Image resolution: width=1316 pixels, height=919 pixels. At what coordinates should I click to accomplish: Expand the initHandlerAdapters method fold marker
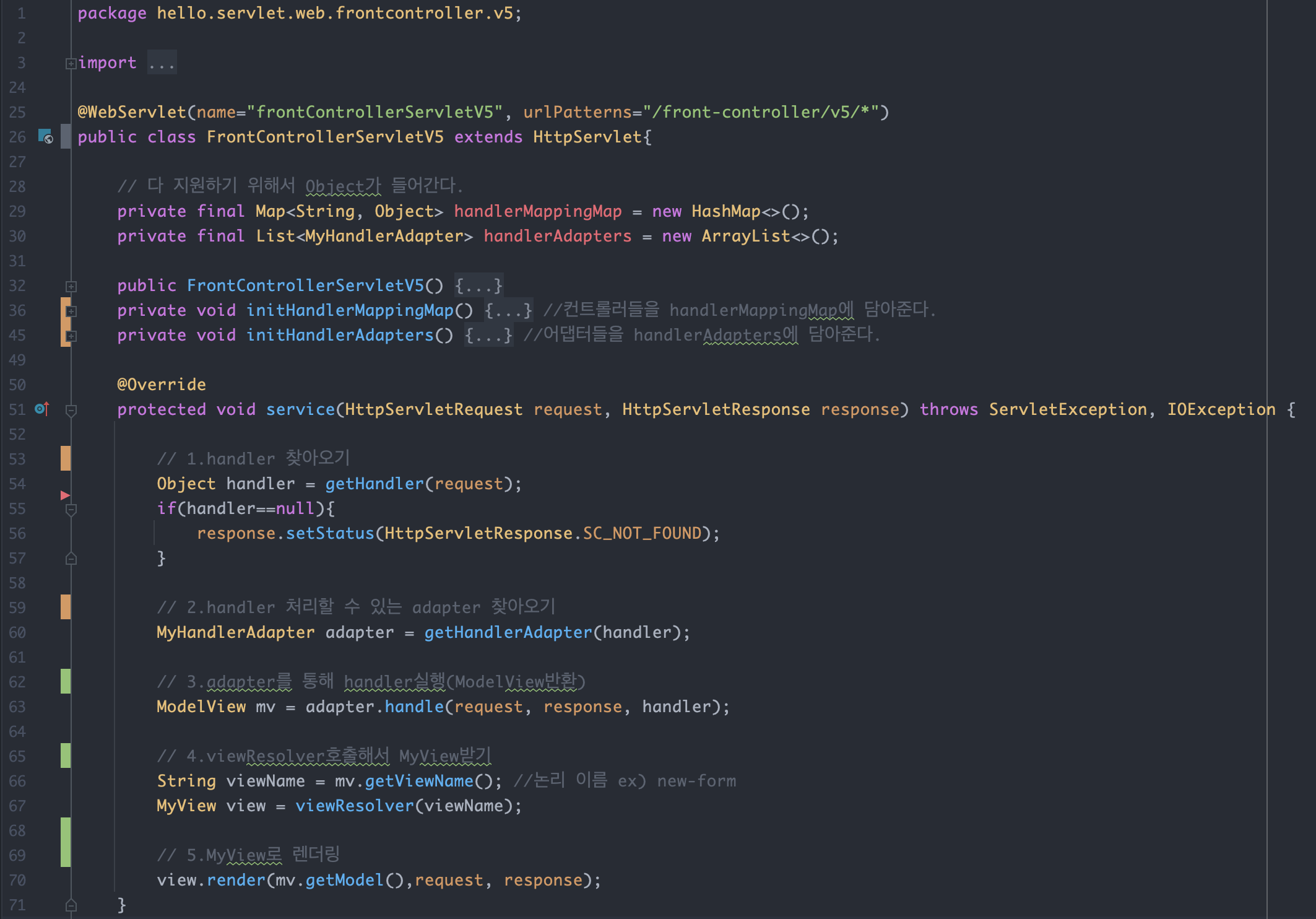[x=71, y=336]
